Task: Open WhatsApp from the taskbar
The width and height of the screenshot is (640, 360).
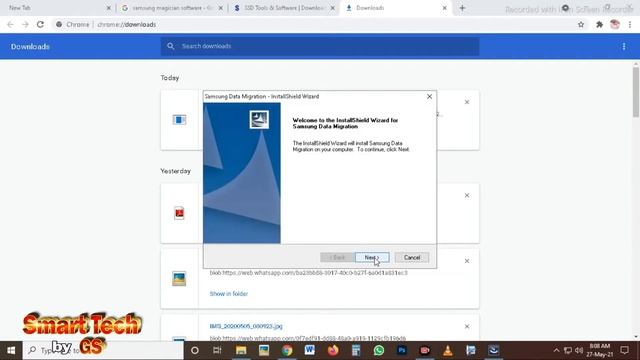Action: click(x=379, y=350)
